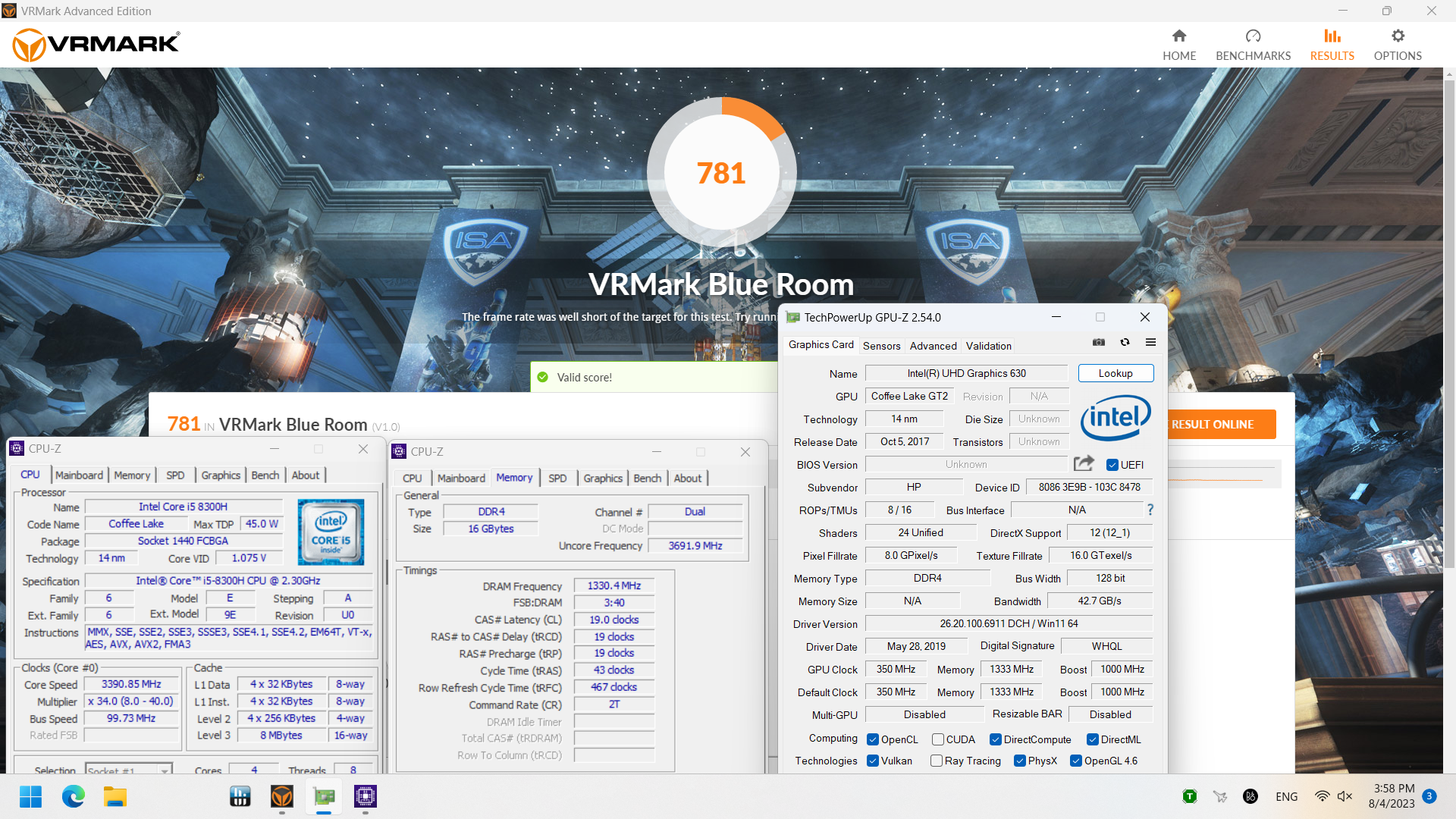The image size is (1456, 819).
Task: Open VRMark OPTIONS gear
Action: click(x=1398, y=45)
